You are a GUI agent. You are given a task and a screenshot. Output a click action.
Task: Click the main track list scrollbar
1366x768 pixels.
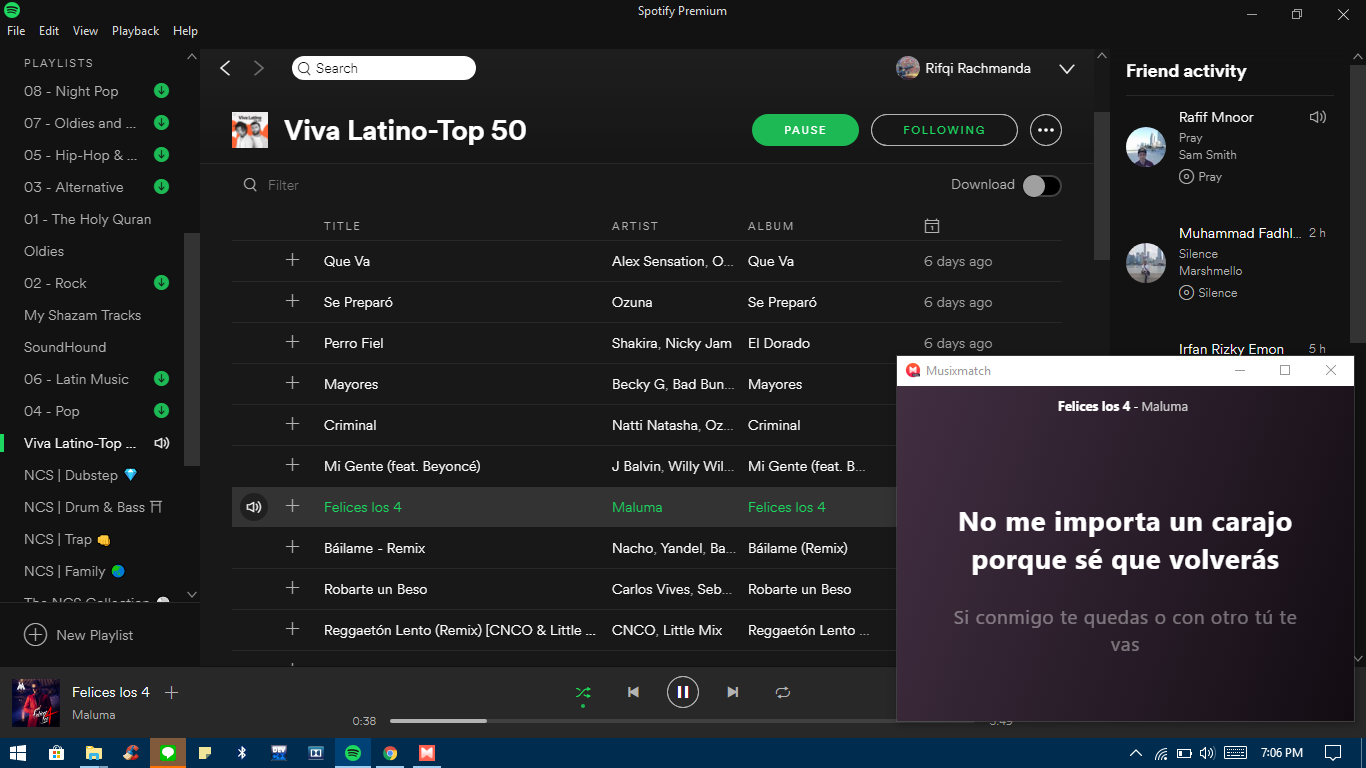pos(1101,185)
